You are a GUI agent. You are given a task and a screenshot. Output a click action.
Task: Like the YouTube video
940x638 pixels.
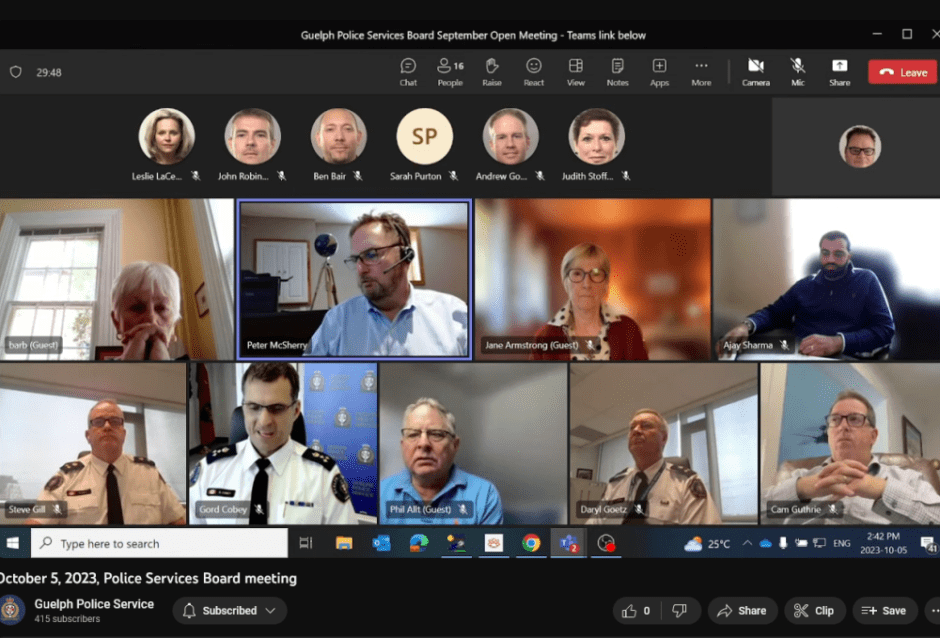[636, 610]
